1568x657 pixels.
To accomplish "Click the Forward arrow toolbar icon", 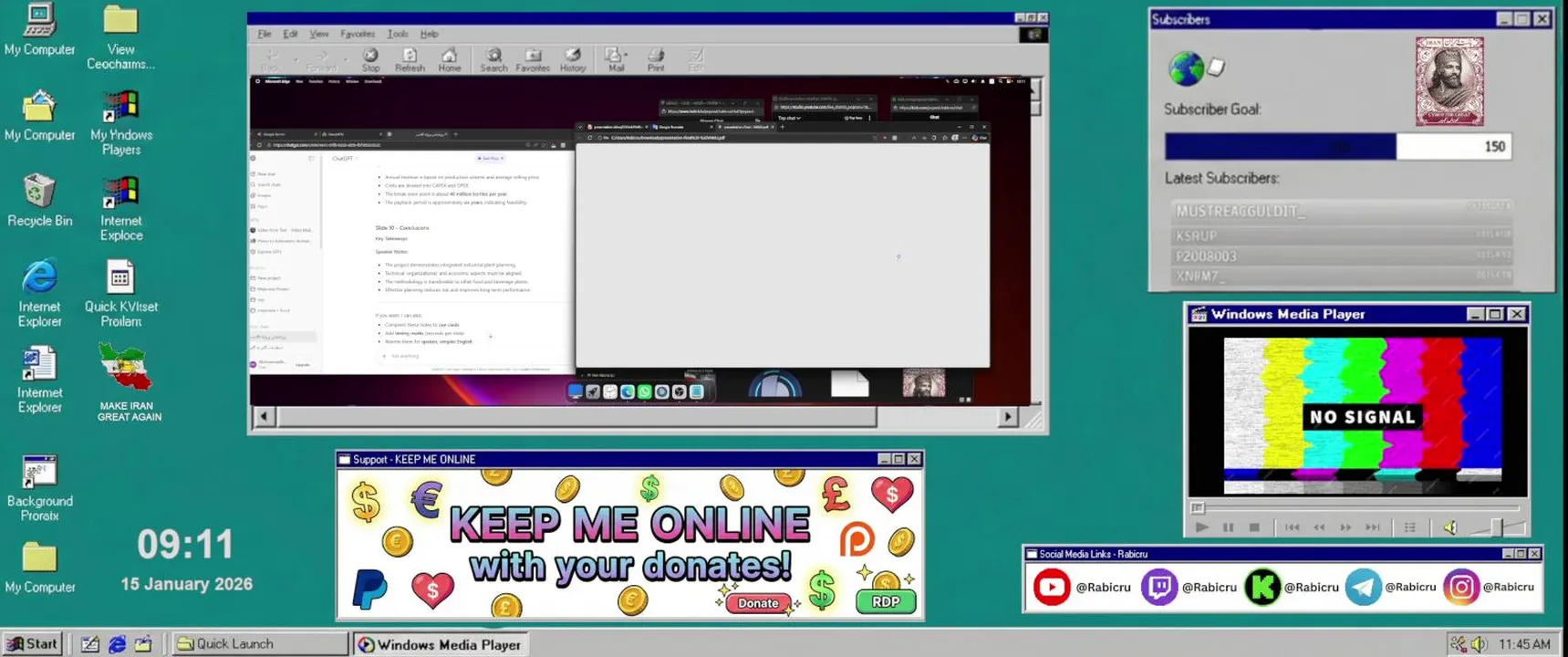I will coord(320,59).
